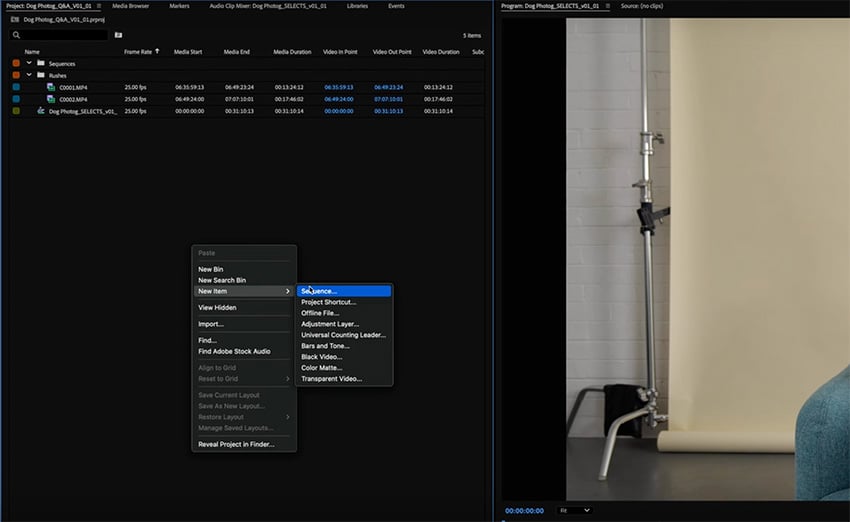This screenshot has height=522, width=850.
Task: Click orange label swatch of Sequences bin
Action: pyautogui.click(x=16, y=63)
